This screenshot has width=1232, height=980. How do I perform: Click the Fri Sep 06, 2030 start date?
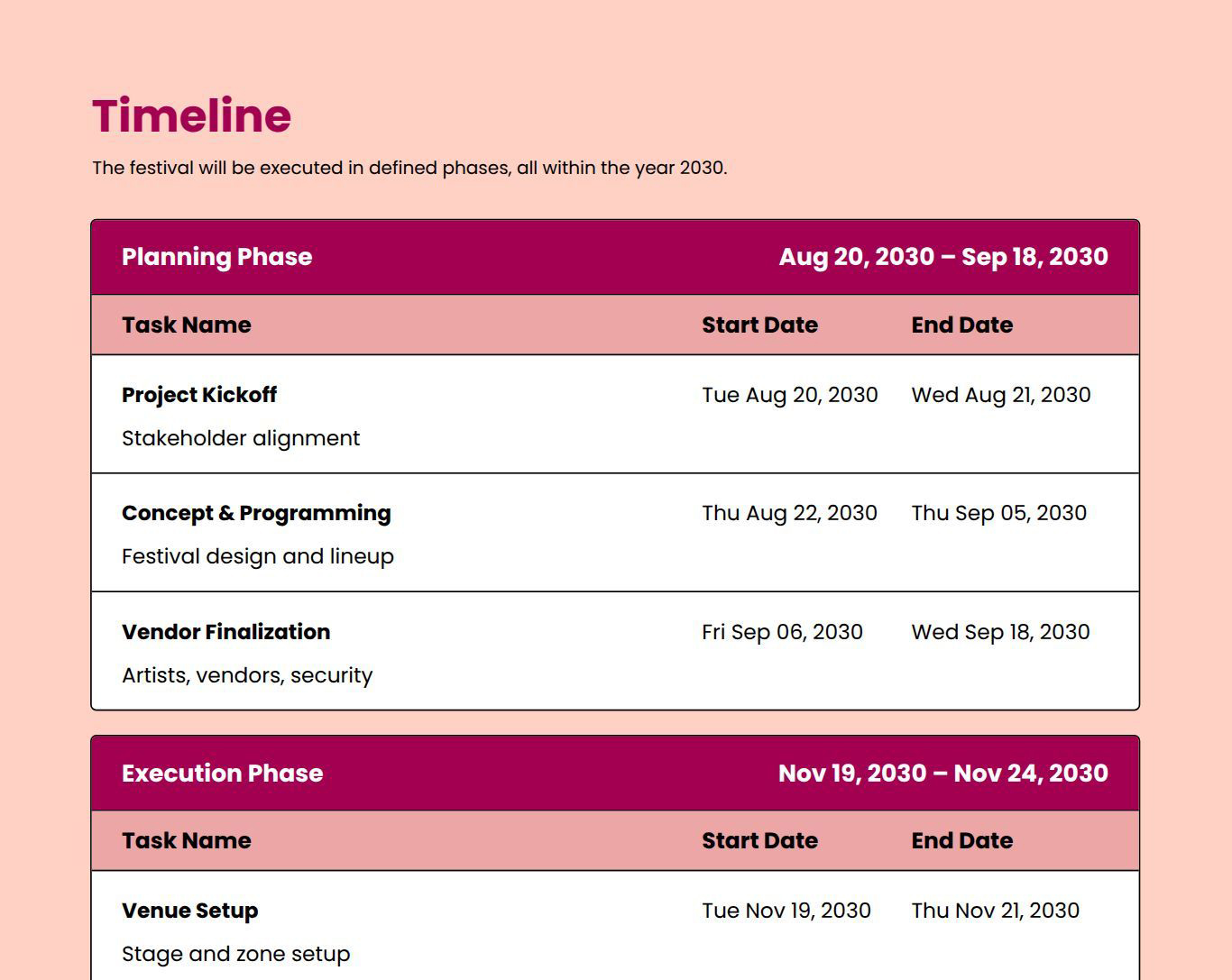point(782,632)
